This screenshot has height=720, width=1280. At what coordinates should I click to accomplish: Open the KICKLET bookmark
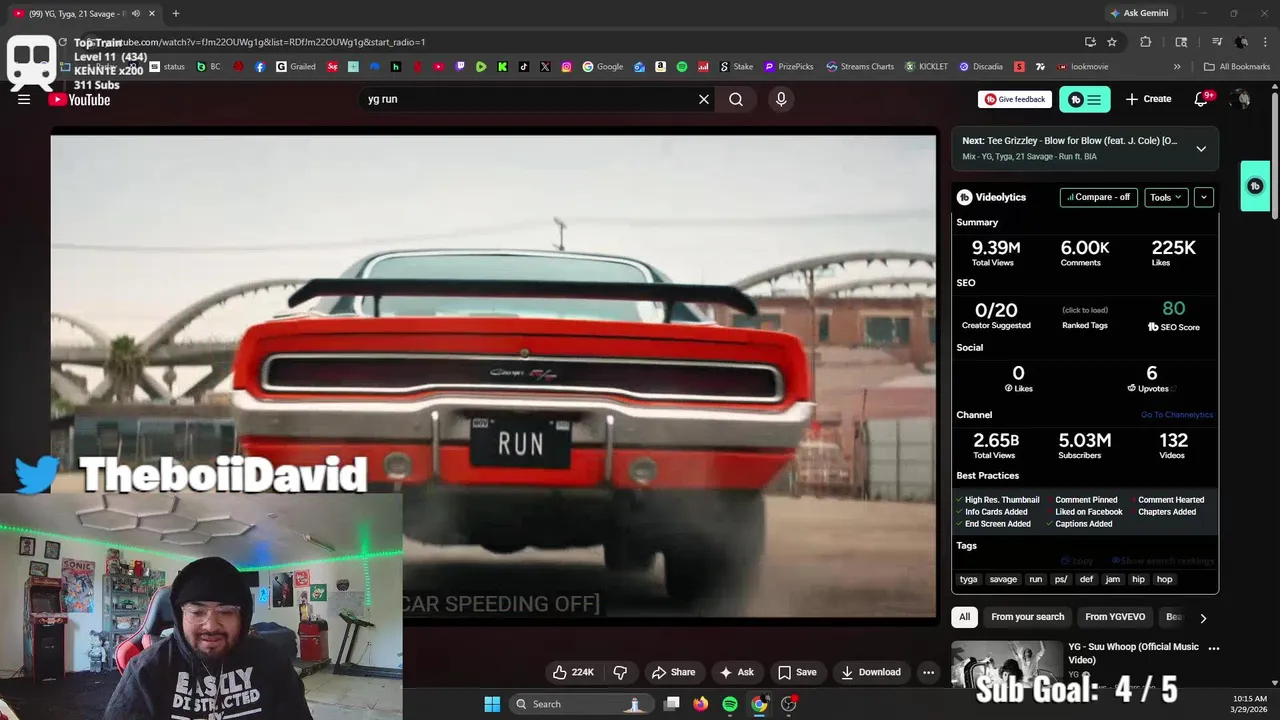tap(927, 67)
